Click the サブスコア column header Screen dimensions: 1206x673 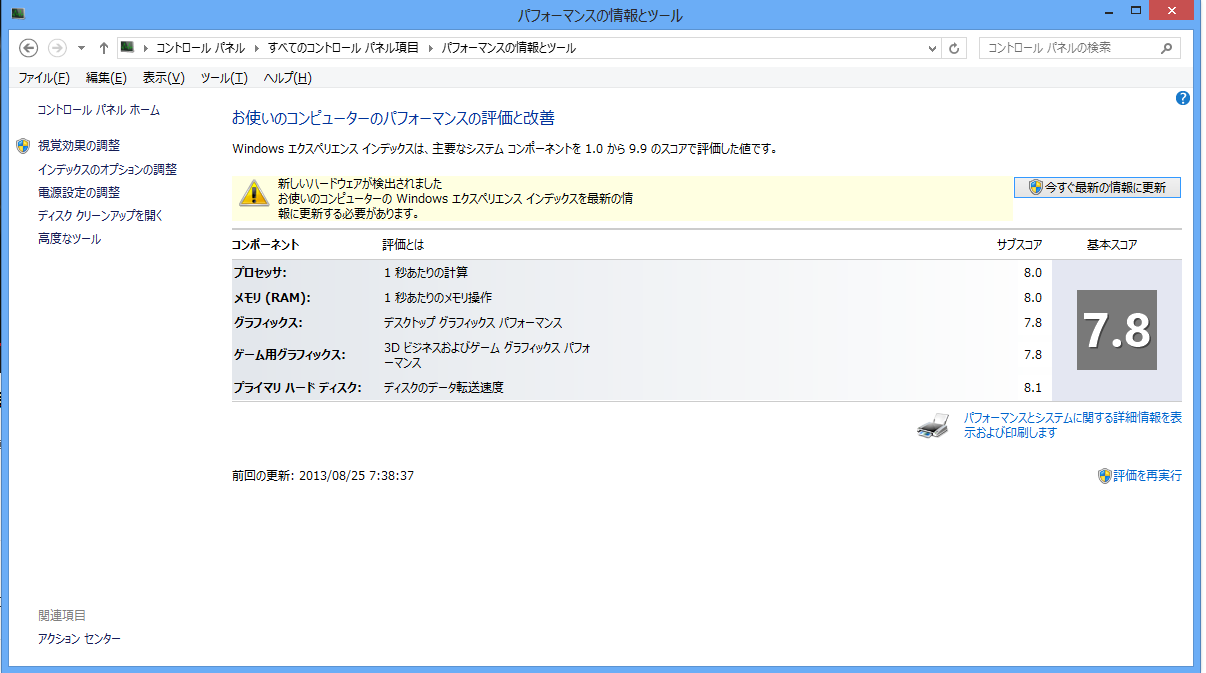1020,245
